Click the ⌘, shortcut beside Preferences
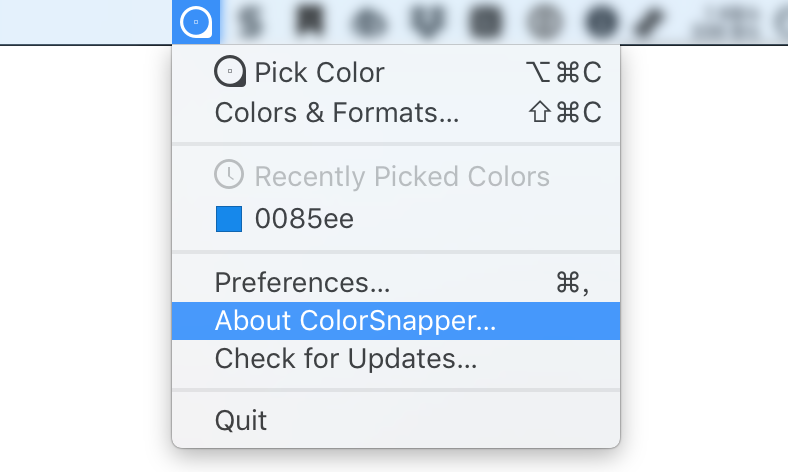 pyautogui.click(x=572, y=283)
